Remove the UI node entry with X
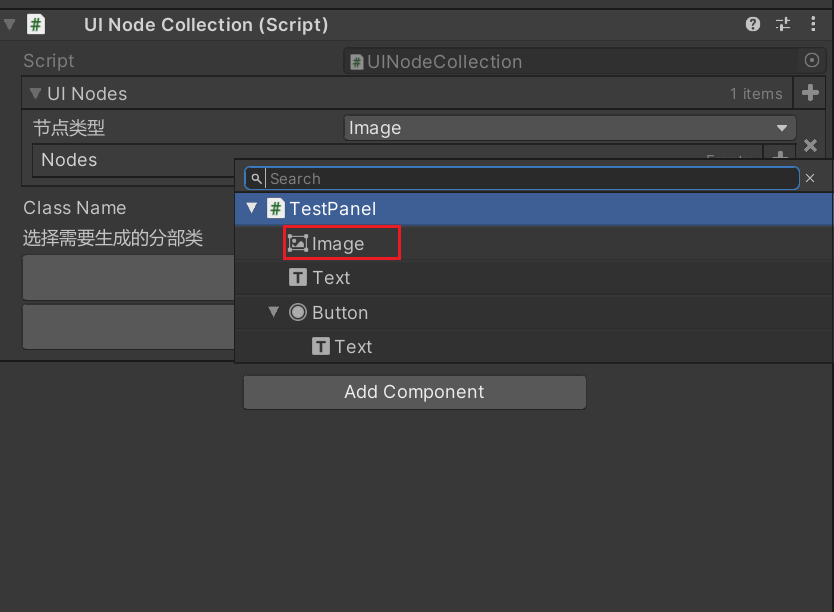834x612 pixels. coord(811,146)
